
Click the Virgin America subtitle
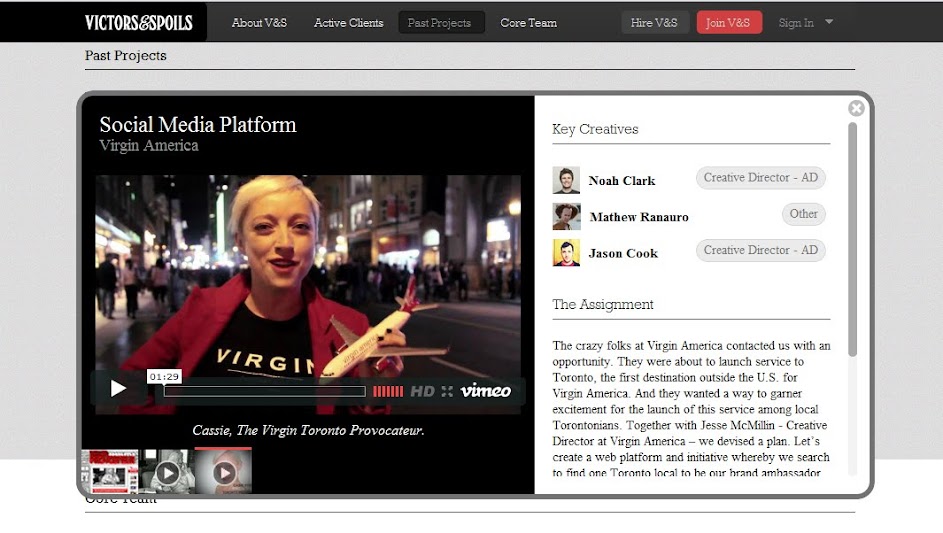149,146
